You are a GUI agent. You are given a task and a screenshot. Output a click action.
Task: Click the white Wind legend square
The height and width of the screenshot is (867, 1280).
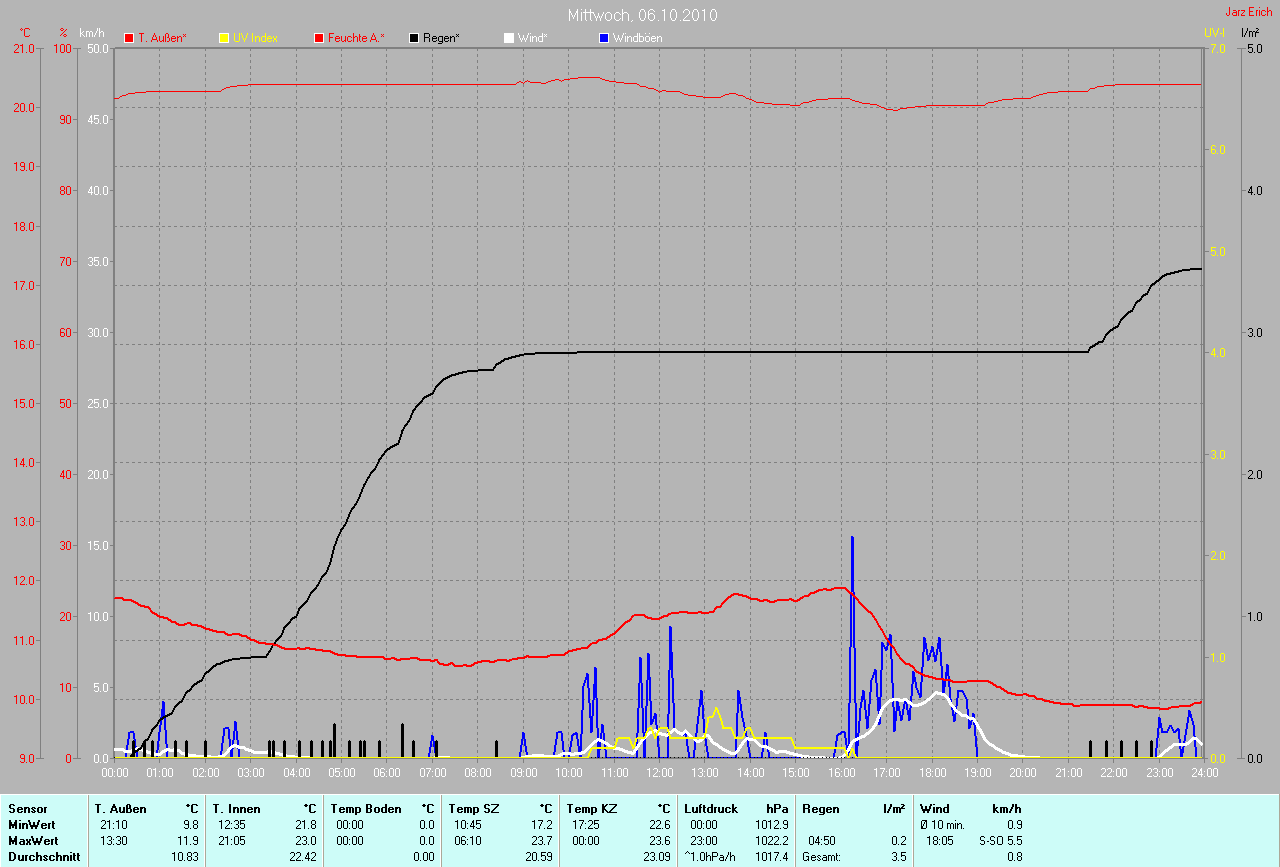click(x=508, y=38)
